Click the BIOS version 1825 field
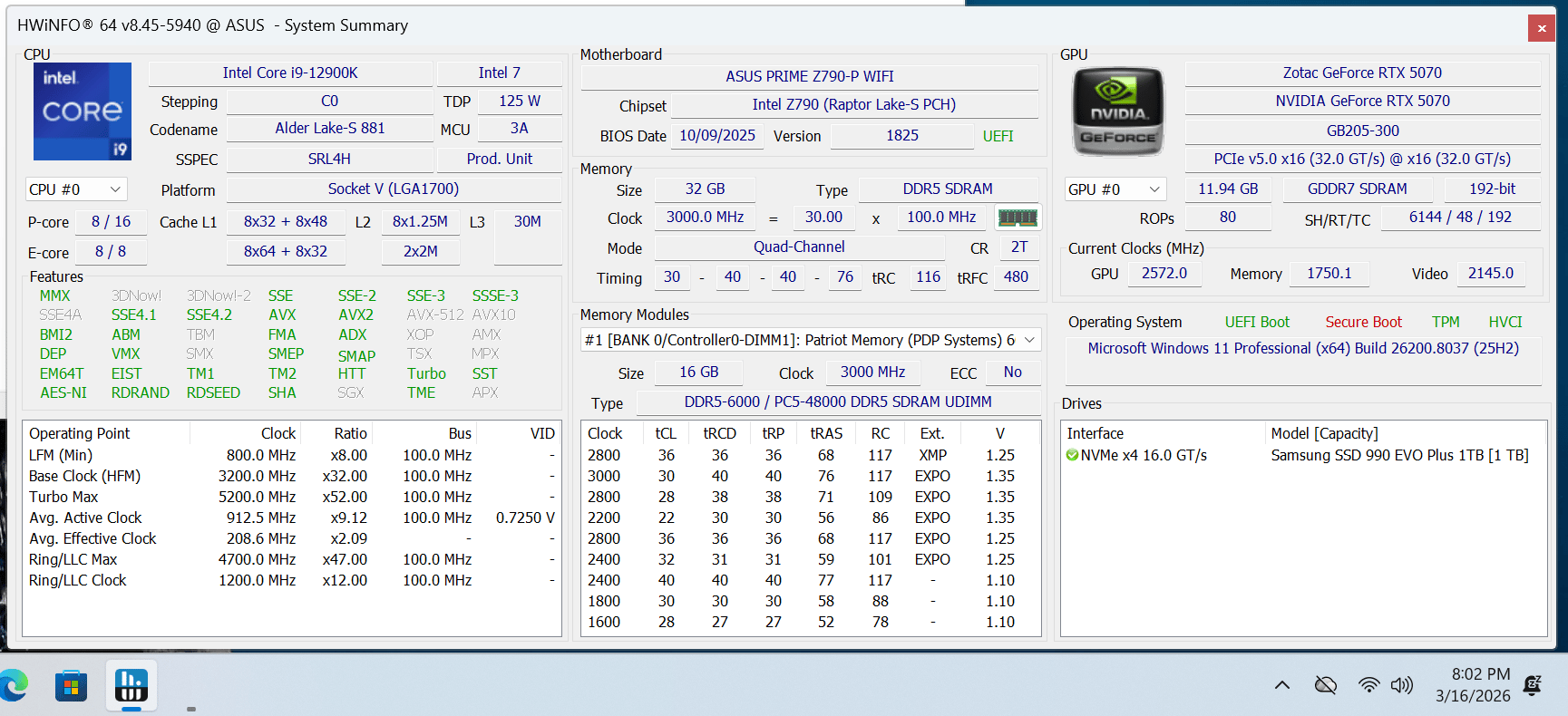This screenshot has height=716, width=1568. (902, 135)
